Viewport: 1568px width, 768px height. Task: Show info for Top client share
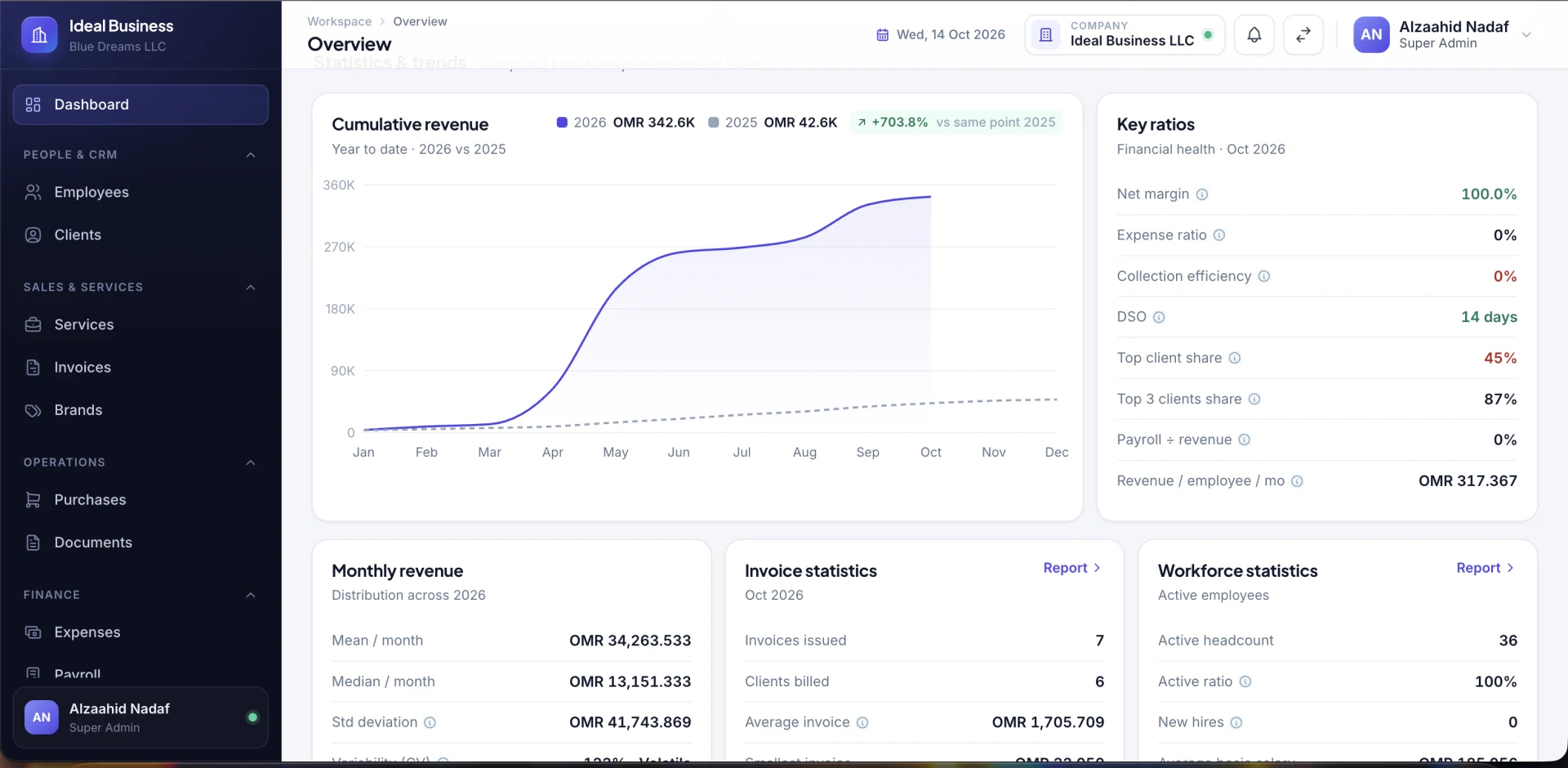tap(1235, 358)
